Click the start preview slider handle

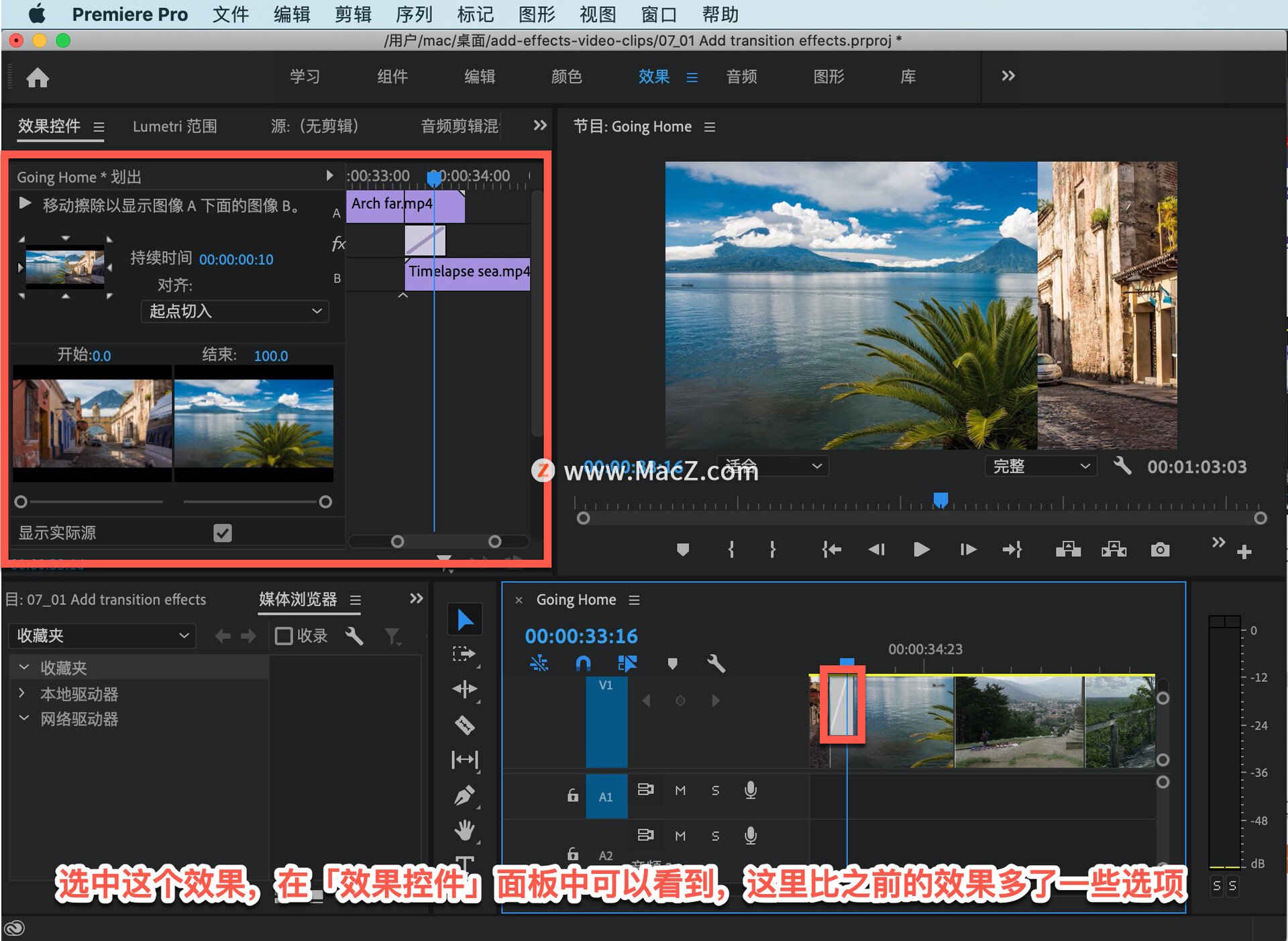(21, 501)
